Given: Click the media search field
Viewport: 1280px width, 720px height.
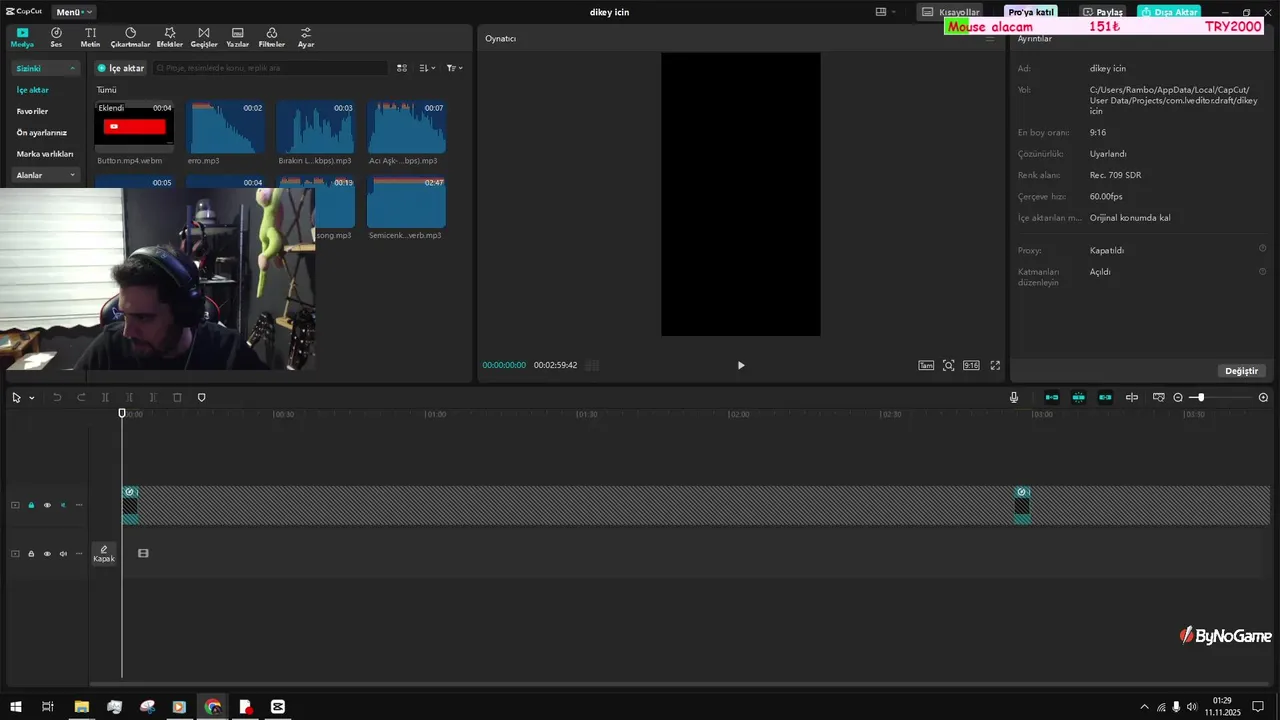Looking at the screenshot, I should coord(270,68).
